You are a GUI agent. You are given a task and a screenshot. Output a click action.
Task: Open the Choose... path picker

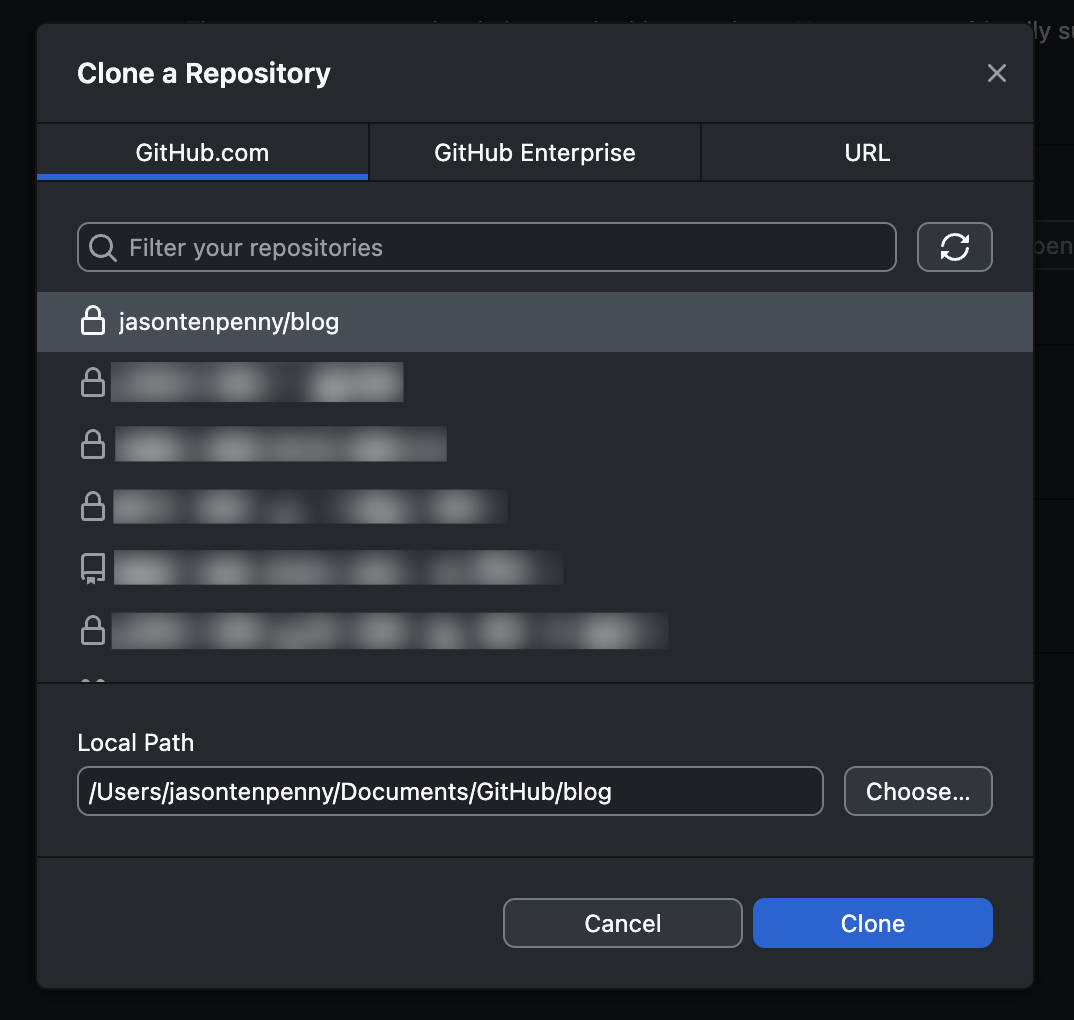pyautogui.click(x=917, y=791)
